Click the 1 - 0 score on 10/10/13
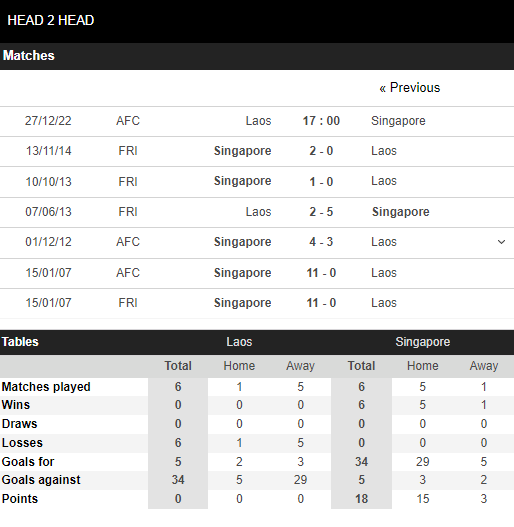Screen dimensions: 514x527 321,182
